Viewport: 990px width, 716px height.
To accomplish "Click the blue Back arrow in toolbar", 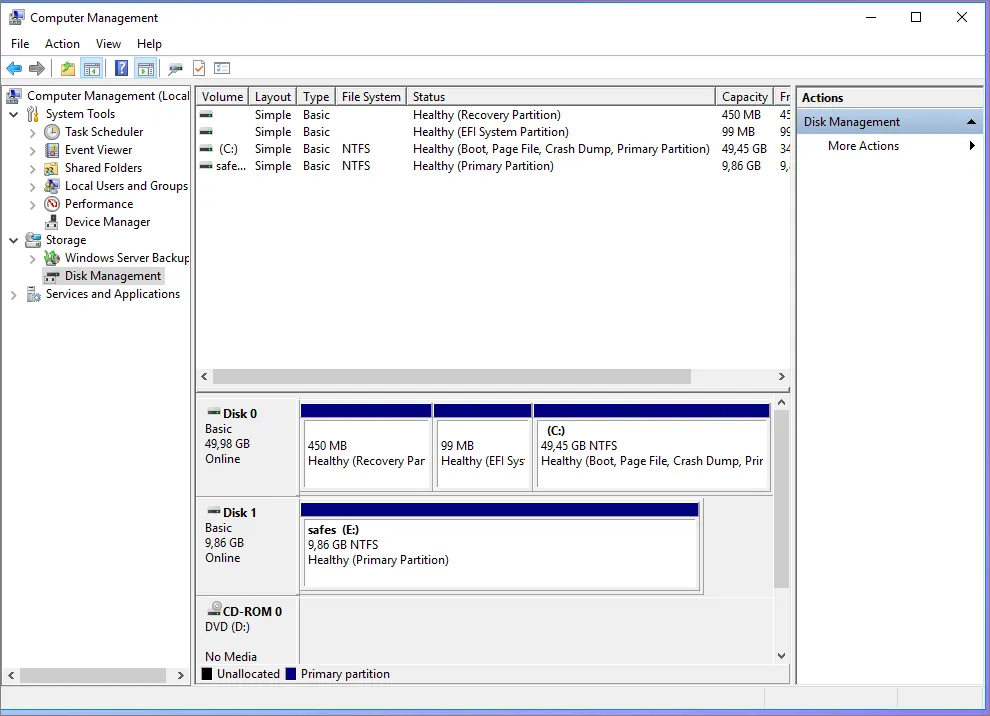I will [x=14, y=68].
